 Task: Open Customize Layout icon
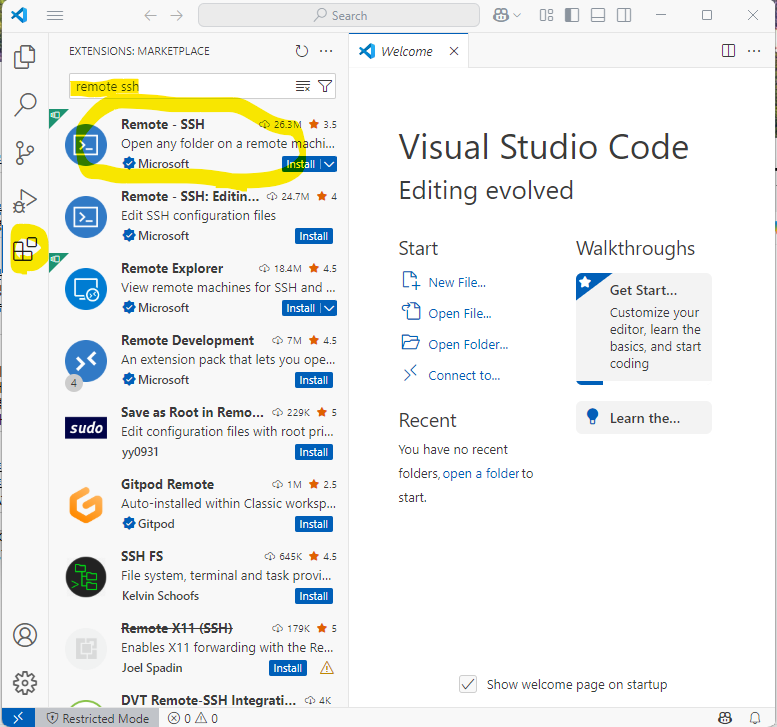pos(546,16)
